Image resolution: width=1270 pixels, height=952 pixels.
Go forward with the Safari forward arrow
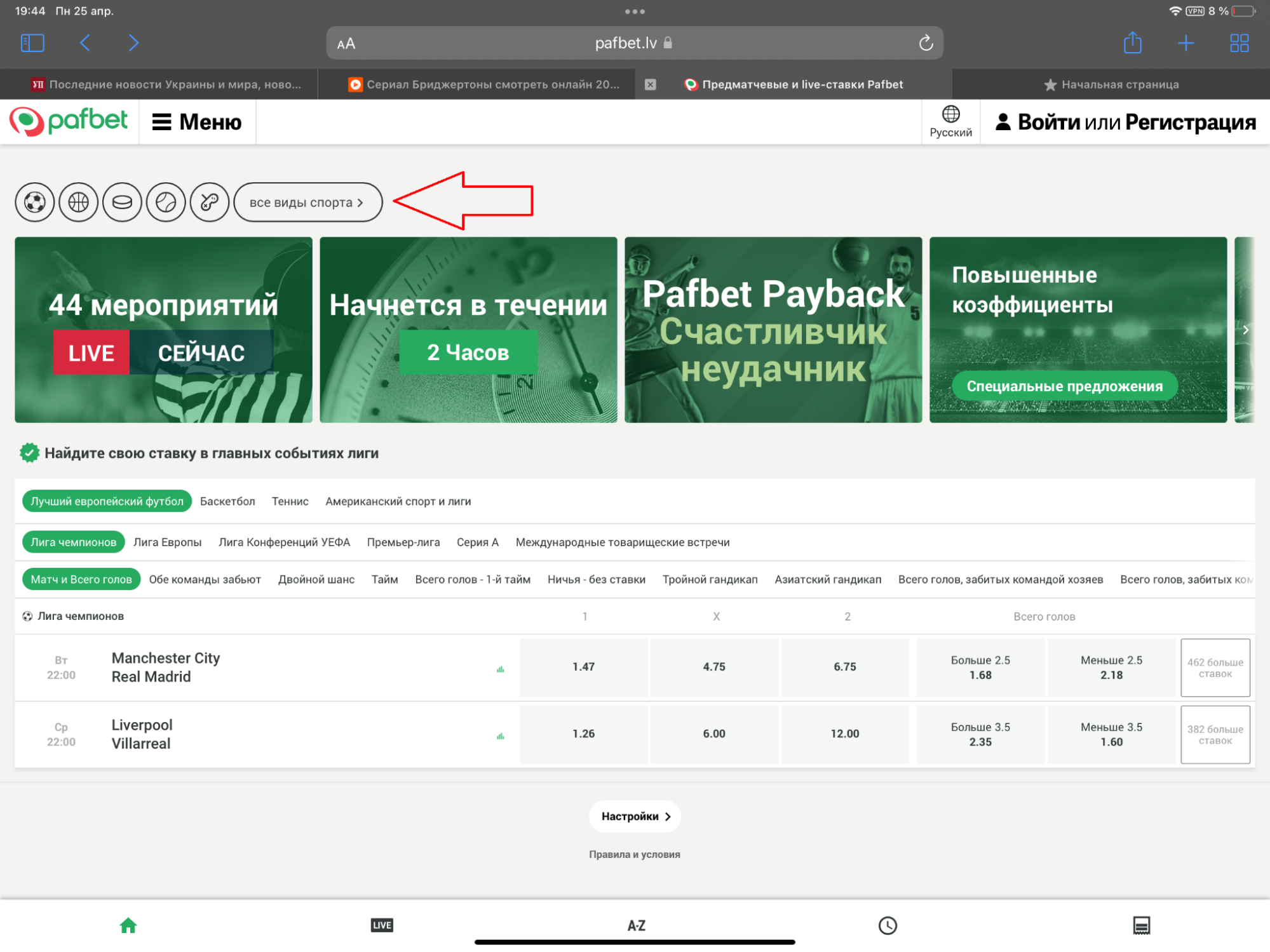tap(133, 43)
